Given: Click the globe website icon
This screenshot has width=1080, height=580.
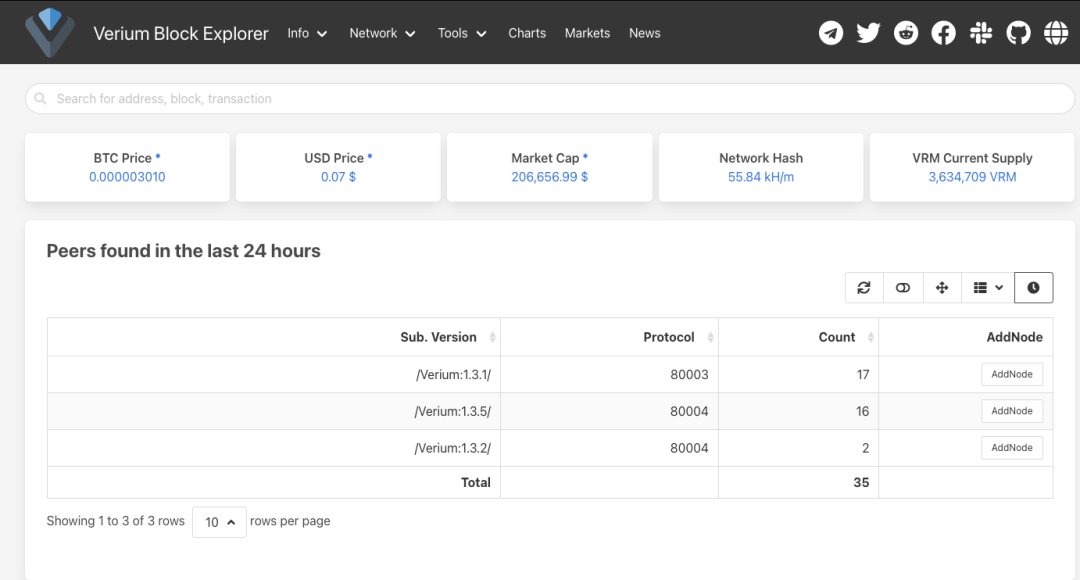Looking at the screenshot, I should [x=1056, y=32].
